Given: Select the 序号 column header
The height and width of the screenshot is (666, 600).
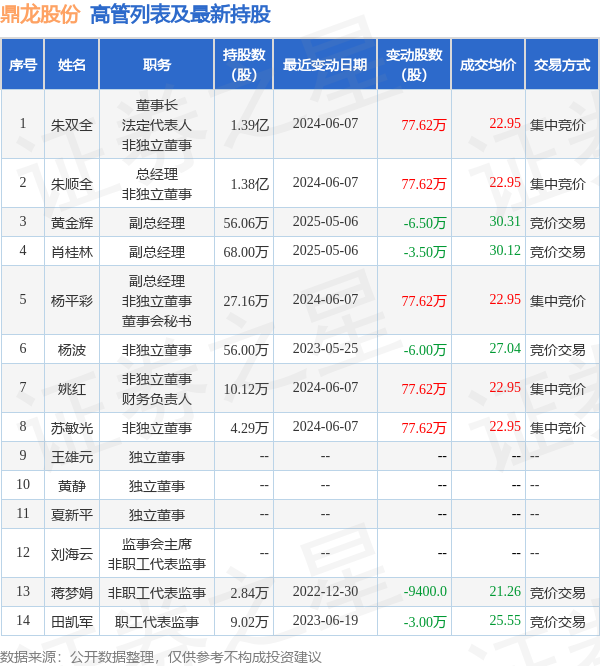Looking at the screenshot, I should (23, 65).
